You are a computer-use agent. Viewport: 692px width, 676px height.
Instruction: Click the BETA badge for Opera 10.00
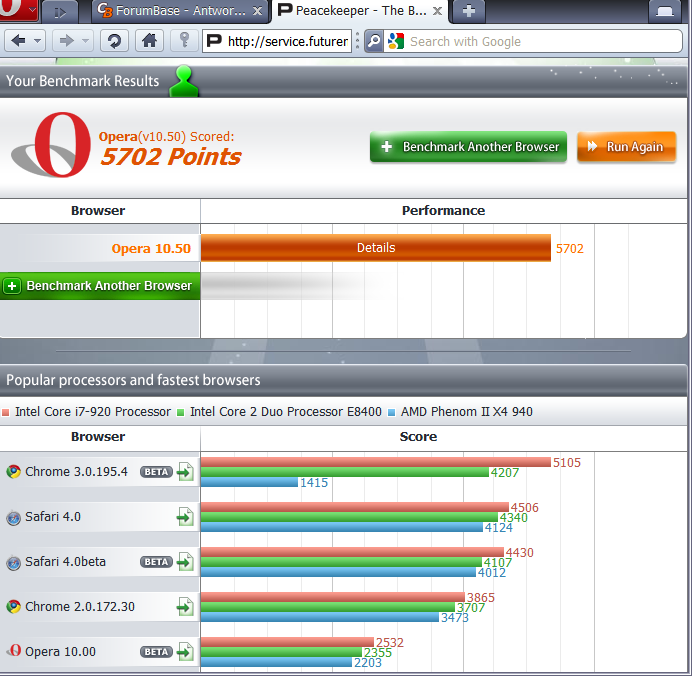tap(156, 652)
